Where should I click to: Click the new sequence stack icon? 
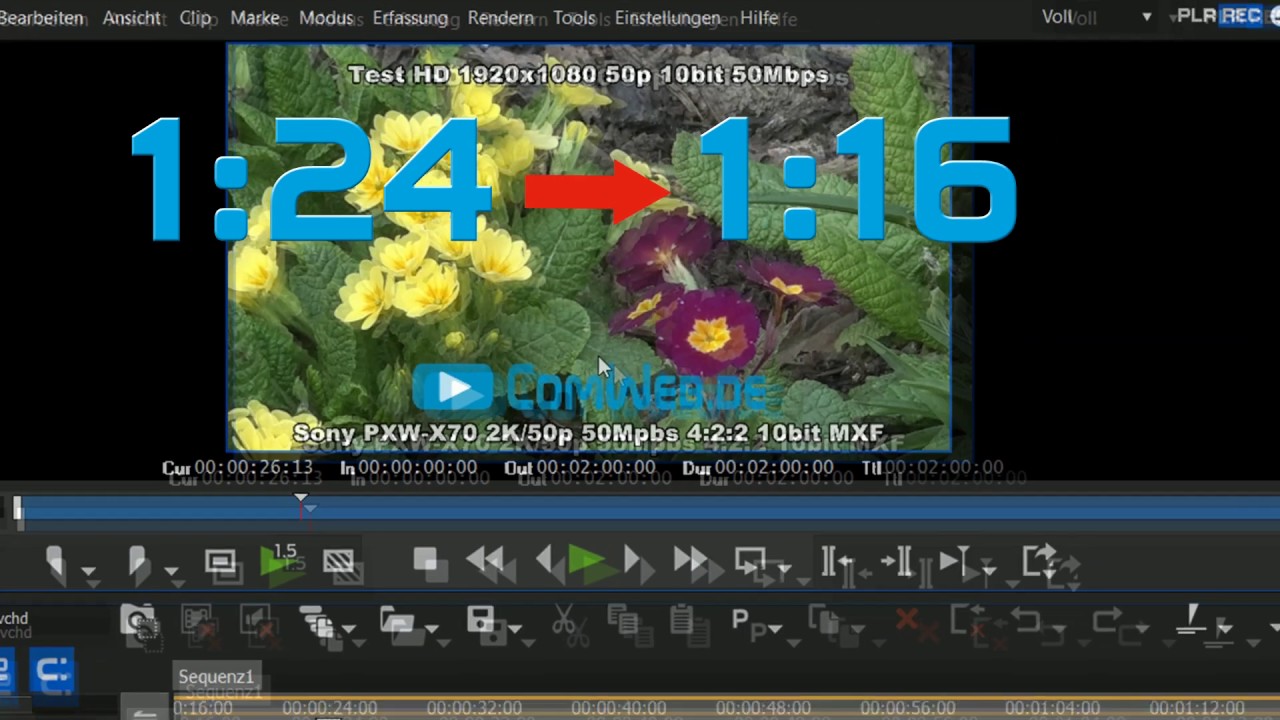(x=316, y=621)
